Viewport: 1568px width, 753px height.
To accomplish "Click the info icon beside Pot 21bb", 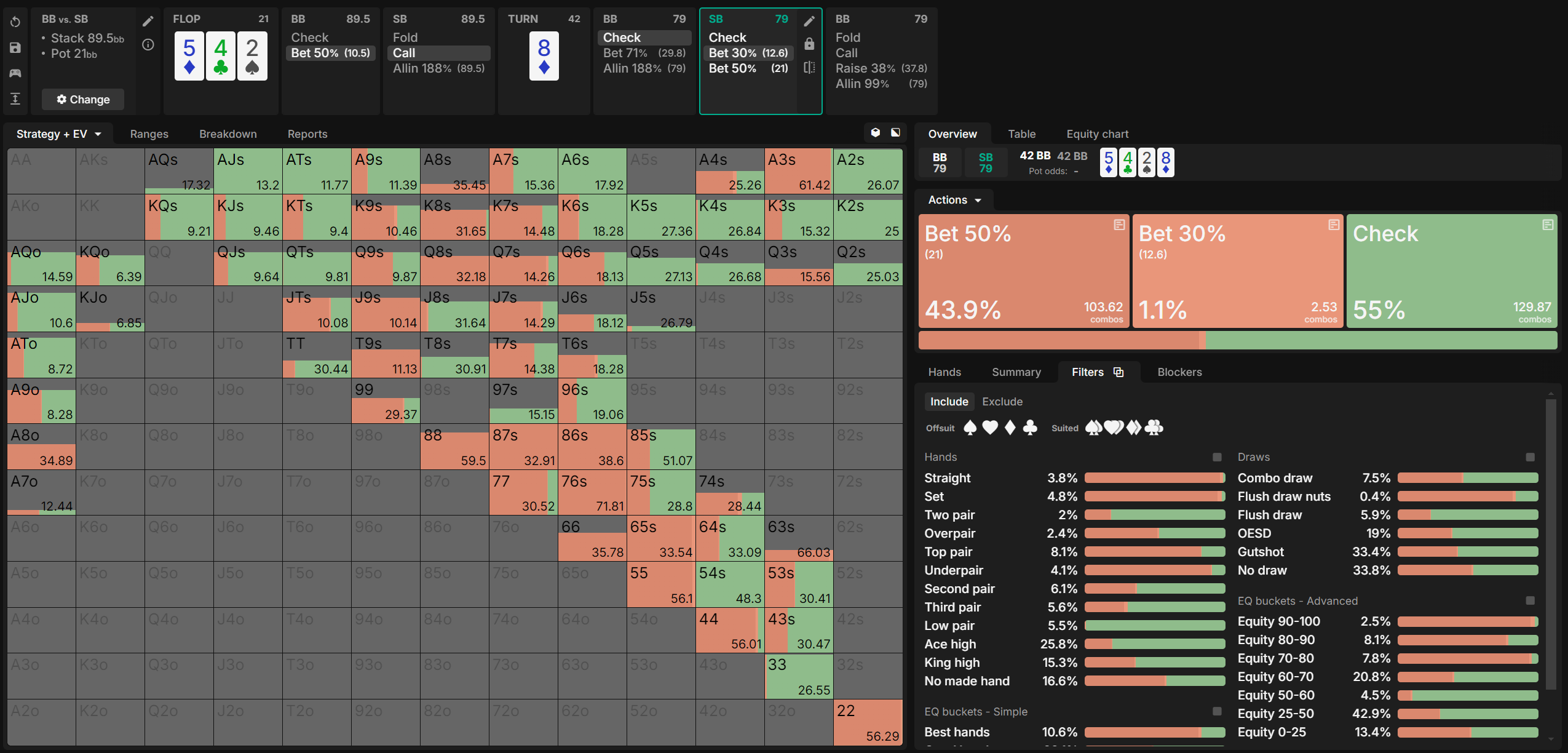I will [148, 44].
